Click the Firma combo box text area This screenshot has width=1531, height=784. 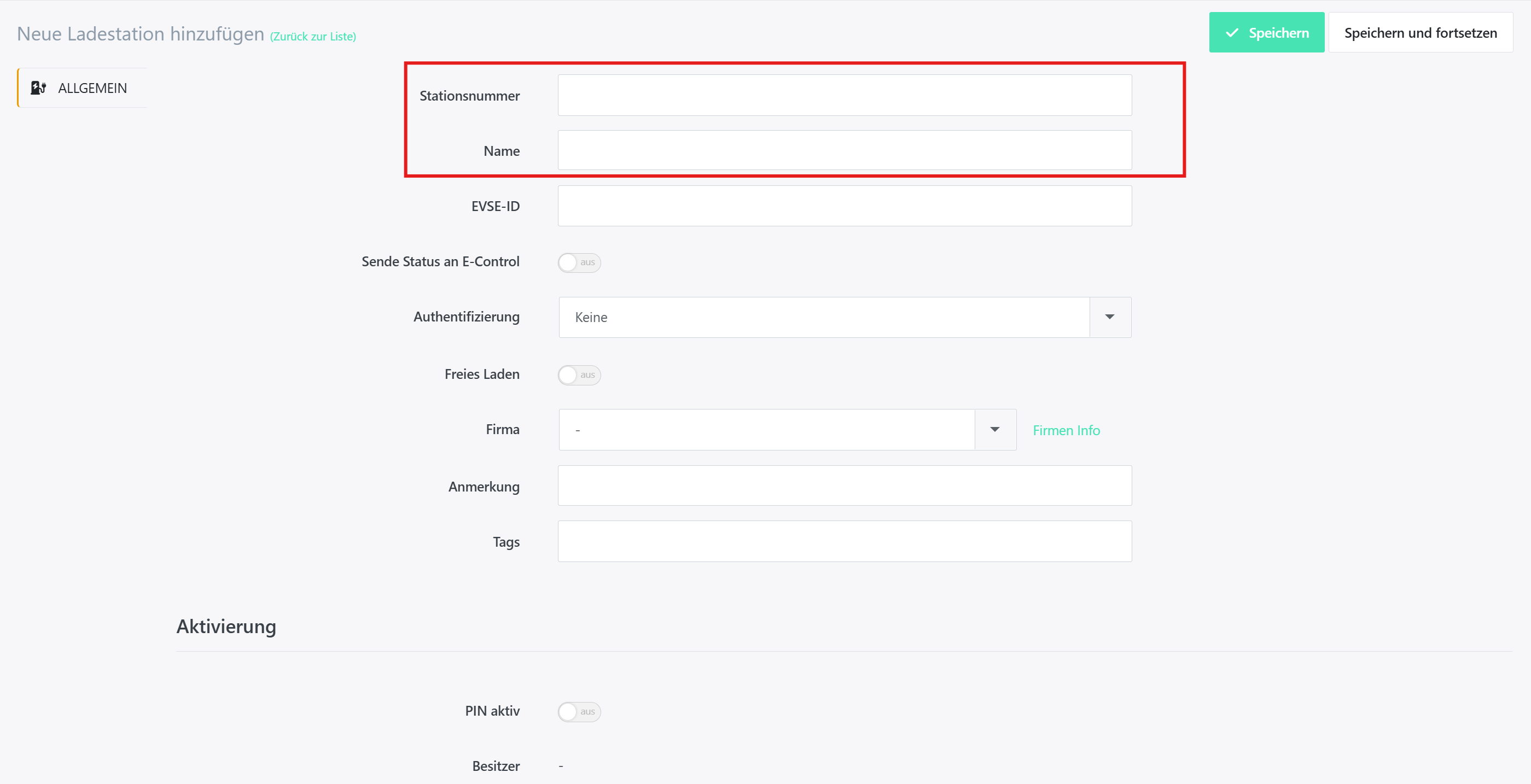click(x=766, y=429)
